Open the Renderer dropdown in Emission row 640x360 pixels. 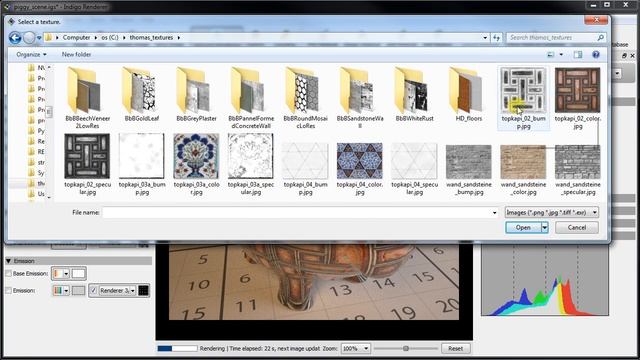click(118, 291)
